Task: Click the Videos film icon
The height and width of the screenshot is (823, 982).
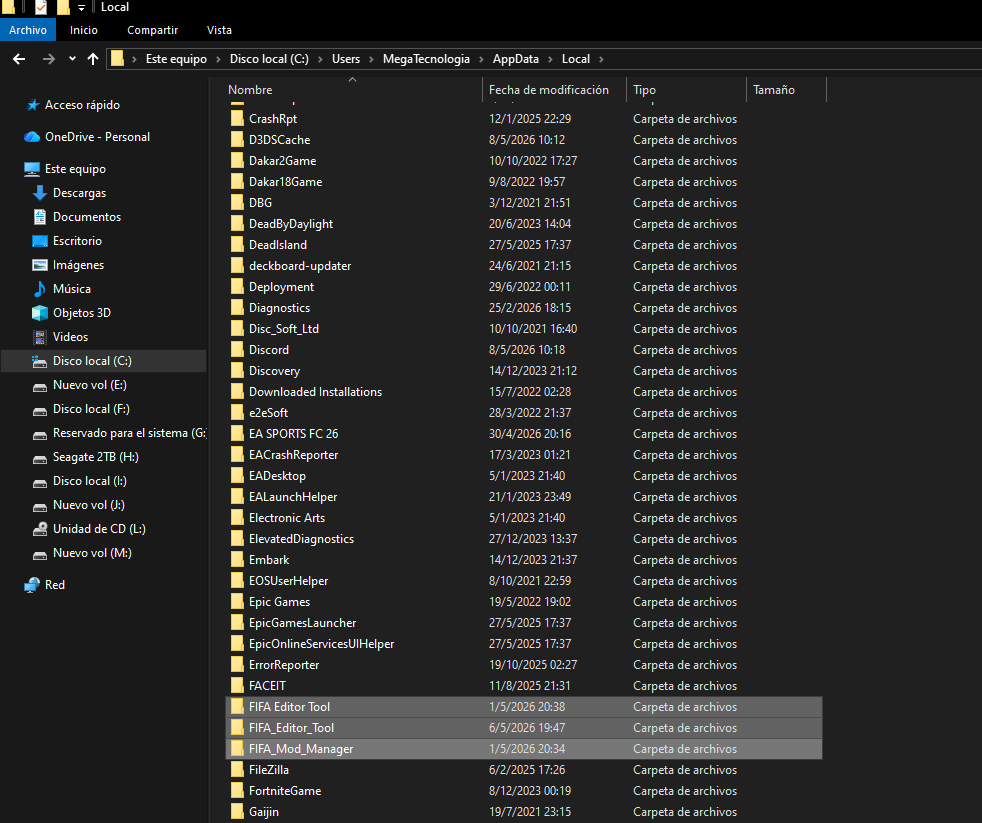Action: click(39, 337)
